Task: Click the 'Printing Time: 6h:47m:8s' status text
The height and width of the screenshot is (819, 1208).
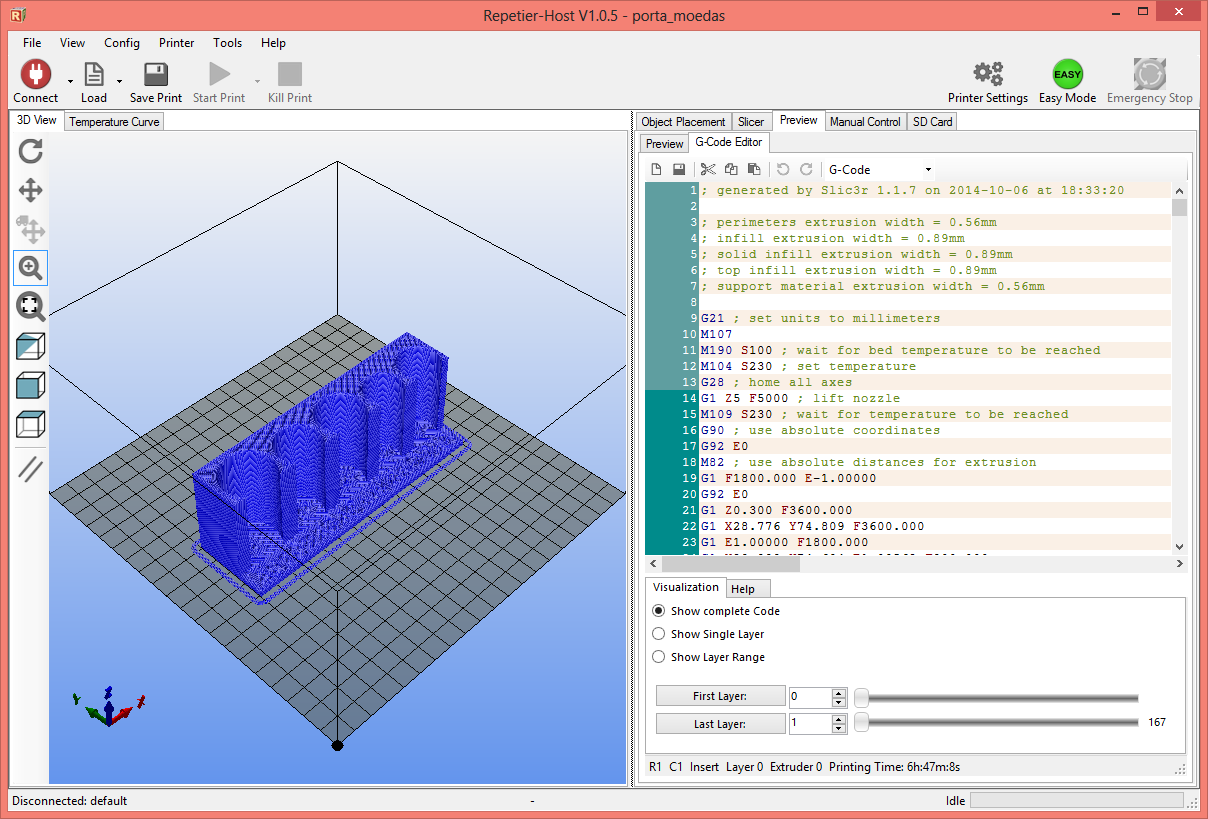Action: click(x=894, y=767)
